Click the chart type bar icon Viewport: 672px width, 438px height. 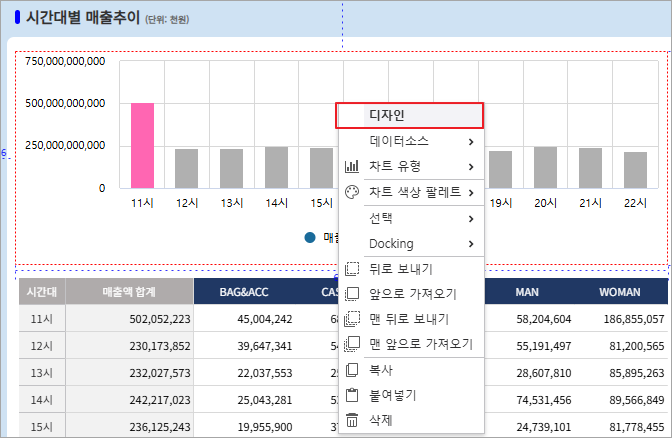[x=351, y=166]
